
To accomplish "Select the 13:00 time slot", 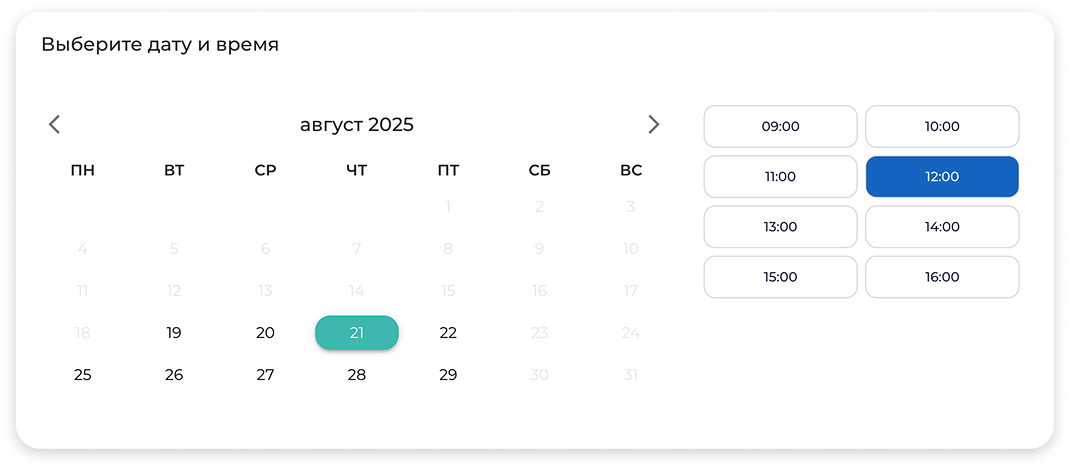I will 780,227.
